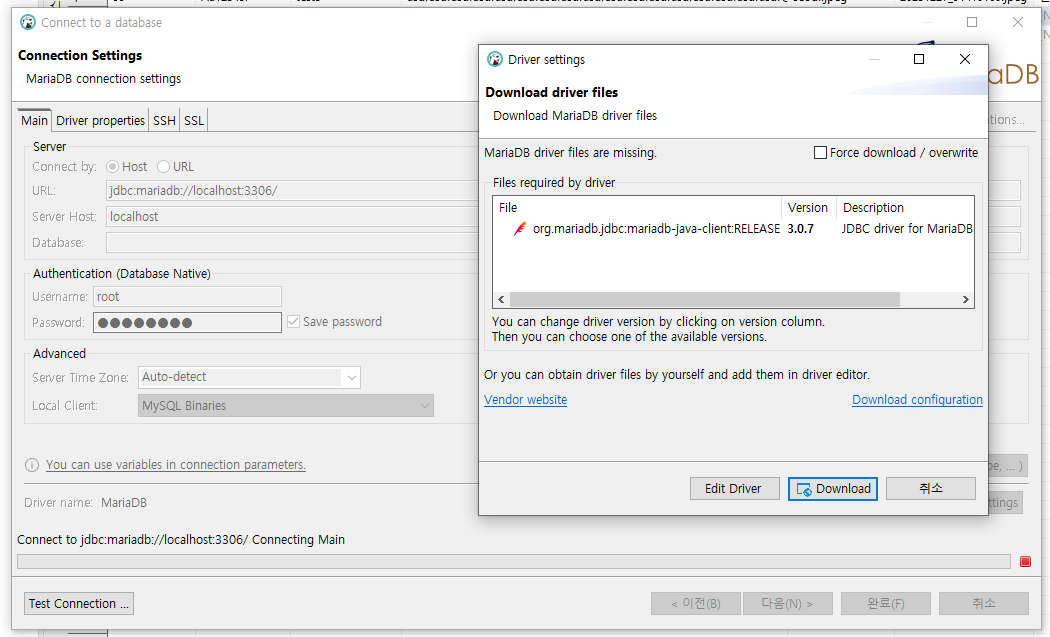Open the Driver properties tab
This screenshot has height=637, width=1050.
pyautogui.click(x=100, y=121)
